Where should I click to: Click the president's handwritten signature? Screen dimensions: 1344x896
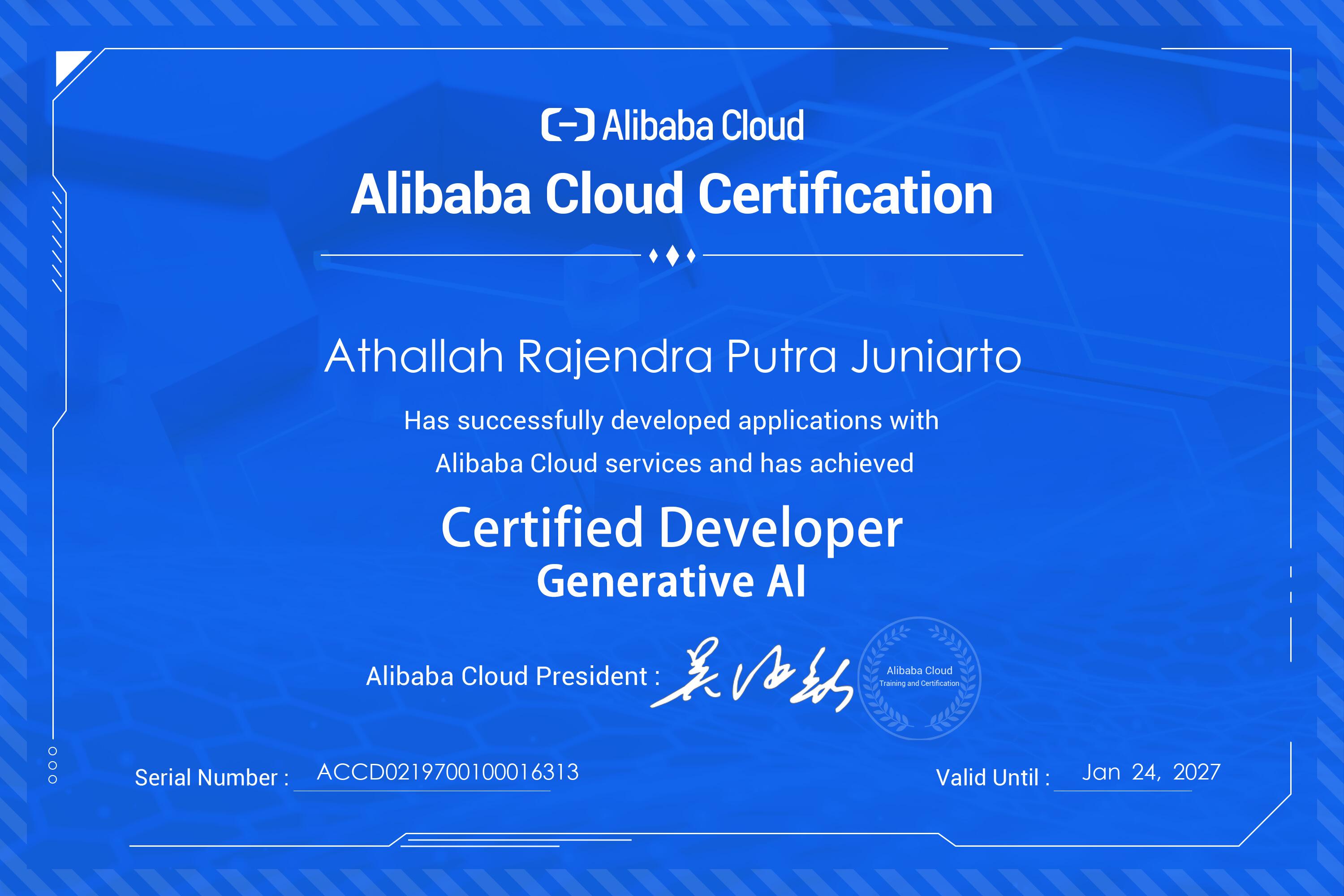752,675
